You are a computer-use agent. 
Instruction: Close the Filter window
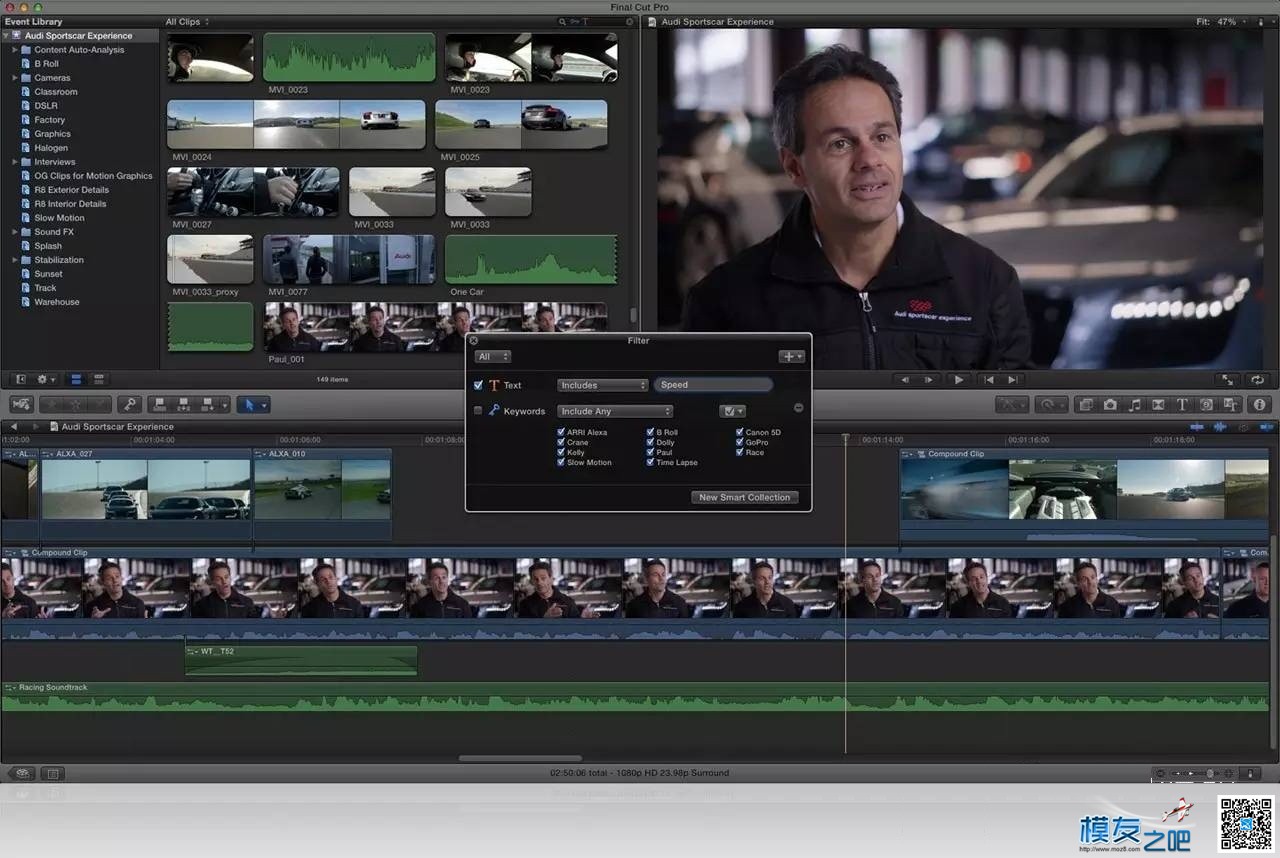(474, 341)
